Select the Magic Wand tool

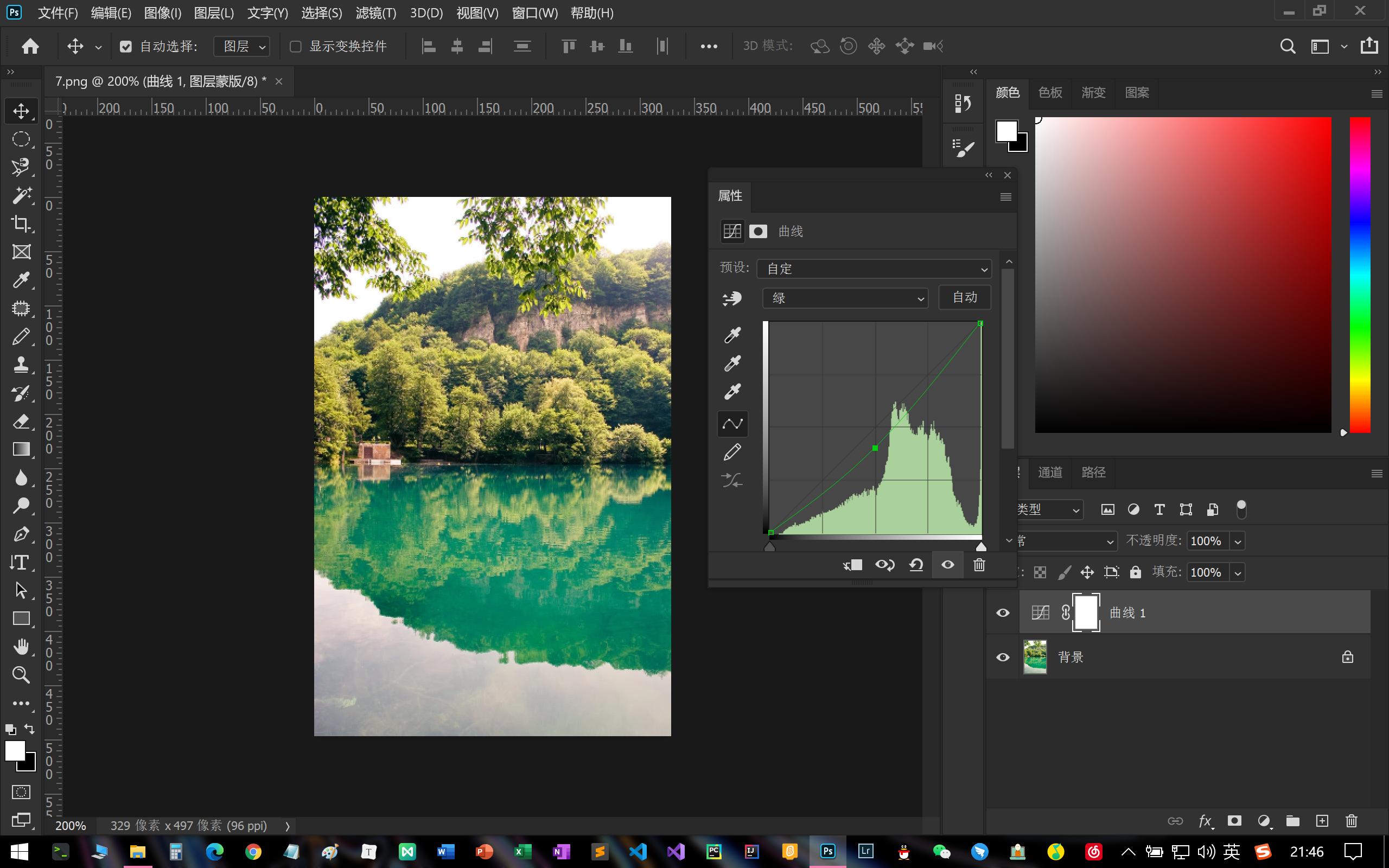pos(21,195)
